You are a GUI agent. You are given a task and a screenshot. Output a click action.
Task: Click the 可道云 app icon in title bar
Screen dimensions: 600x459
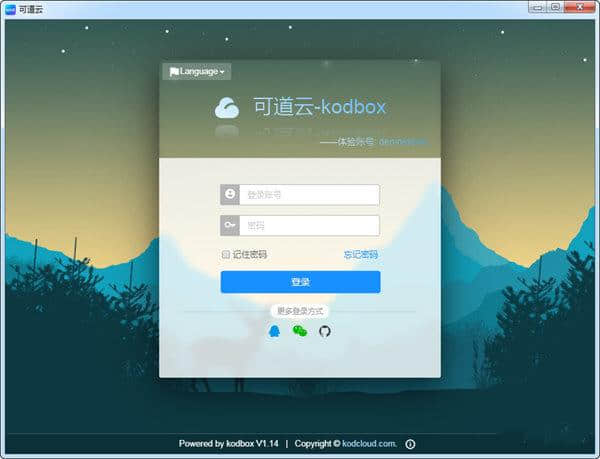[10, 9]
